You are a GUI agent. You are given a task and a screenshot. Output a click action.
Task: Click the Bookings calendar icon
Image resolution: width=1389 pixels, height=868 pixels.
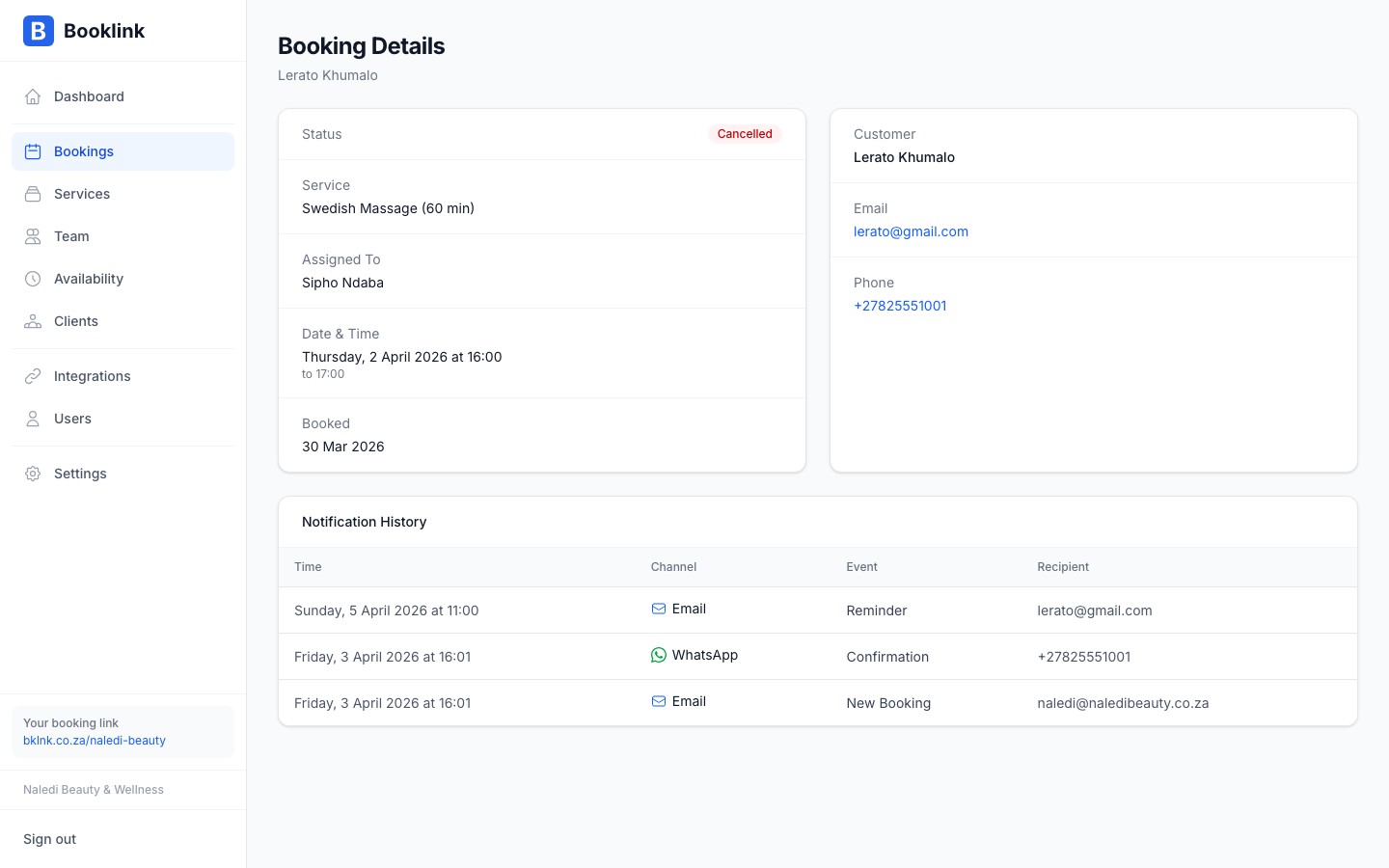33,151
